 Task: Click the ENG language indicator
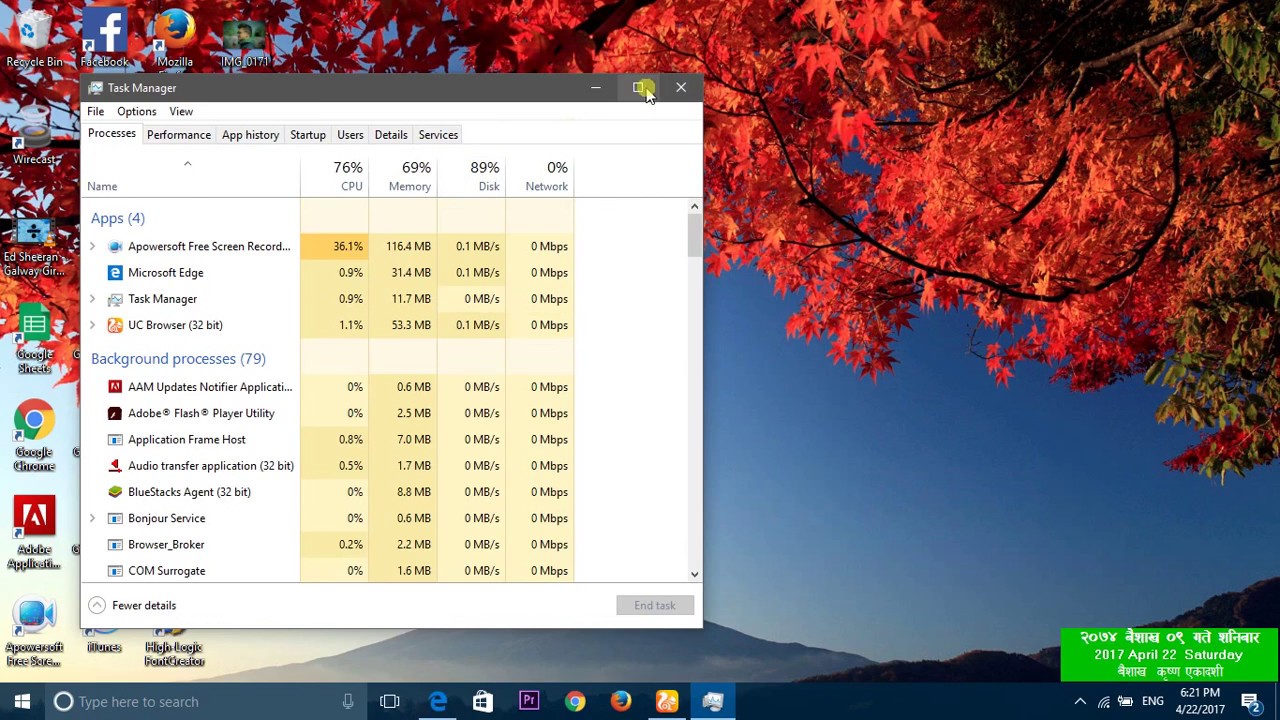(1153, 701)
